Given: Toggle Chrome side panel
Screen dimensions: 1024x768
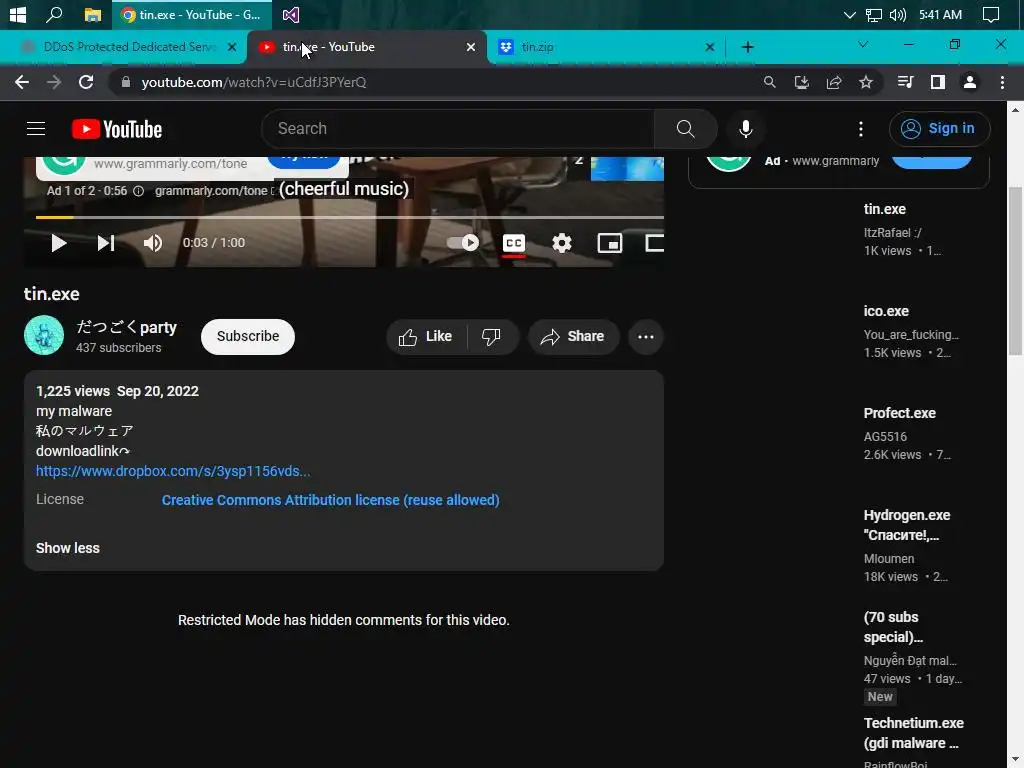Looking at the screenshot, I should 938,82.
